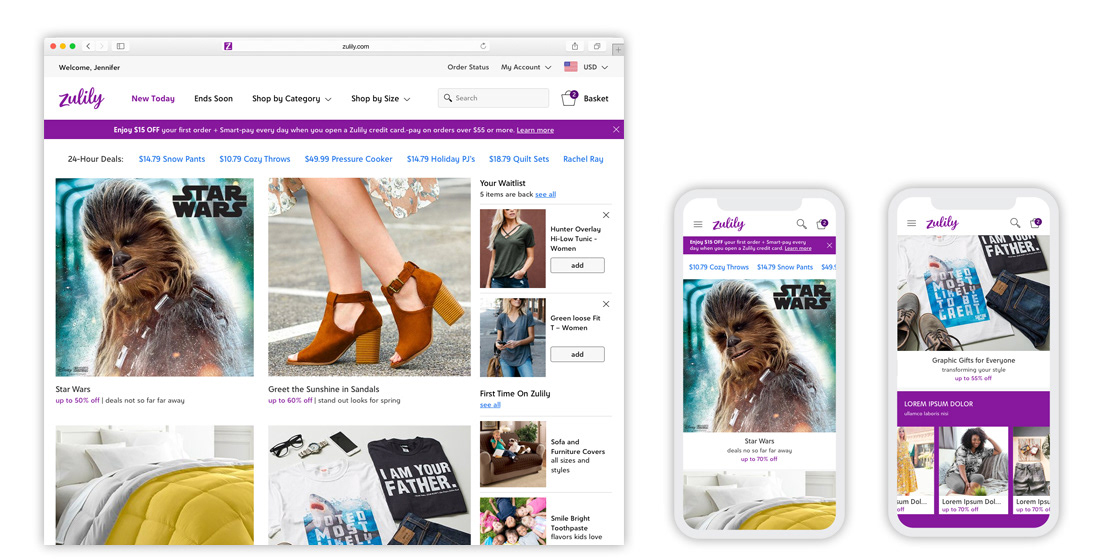Click the Zulily logo on desktop site
Screen dimensions: 1114x560
[x=81, y=98]
